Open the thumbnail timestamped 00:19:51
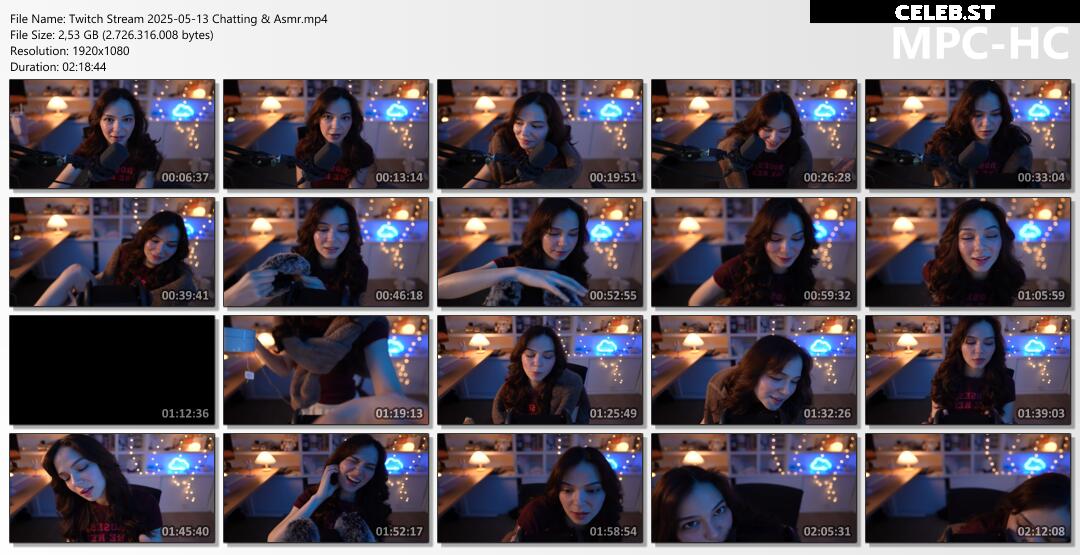Image resolution: width=1080 pixels, height=555 pixels. 540,134
